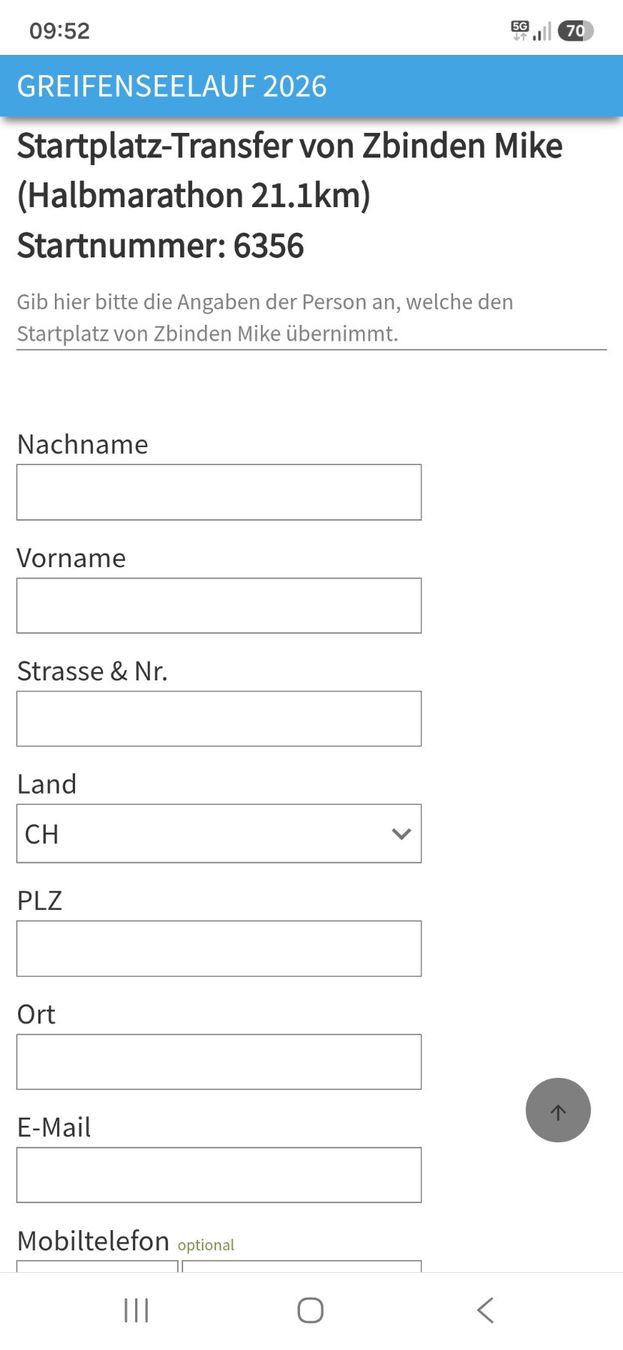Screen dimensions: 623x1350
Task: Focus the Mobiltelefon number field
Action: click(302, 1266)
